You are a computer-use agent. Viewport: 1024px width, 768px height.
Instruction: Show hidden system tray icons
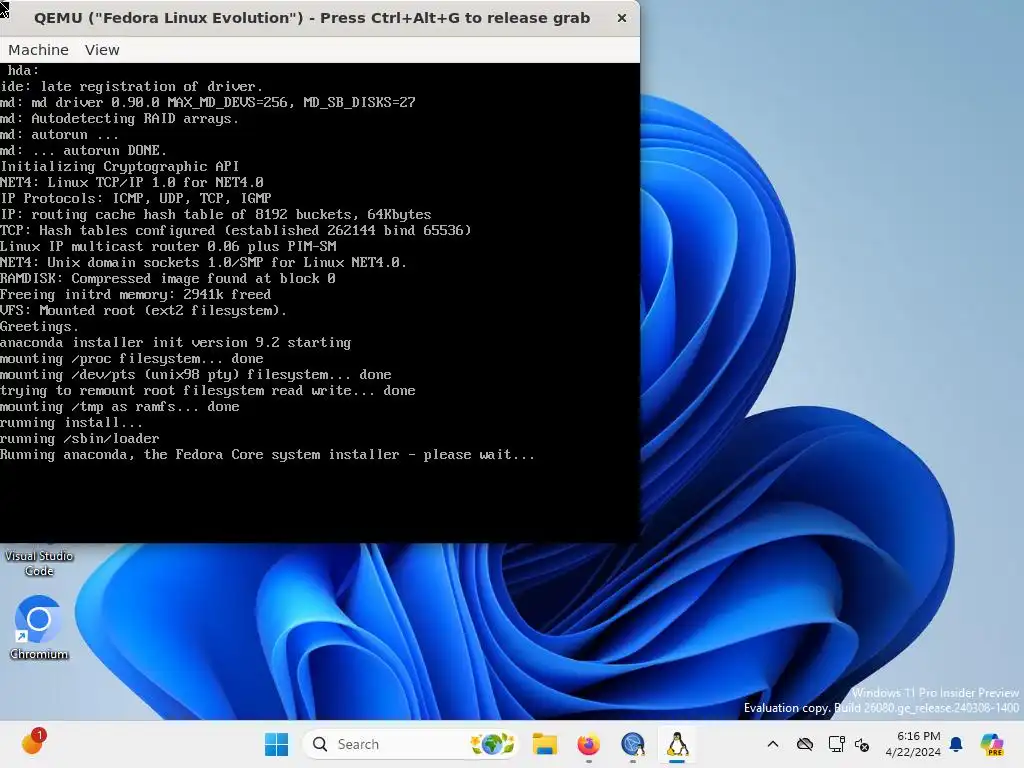pos(773,744)
